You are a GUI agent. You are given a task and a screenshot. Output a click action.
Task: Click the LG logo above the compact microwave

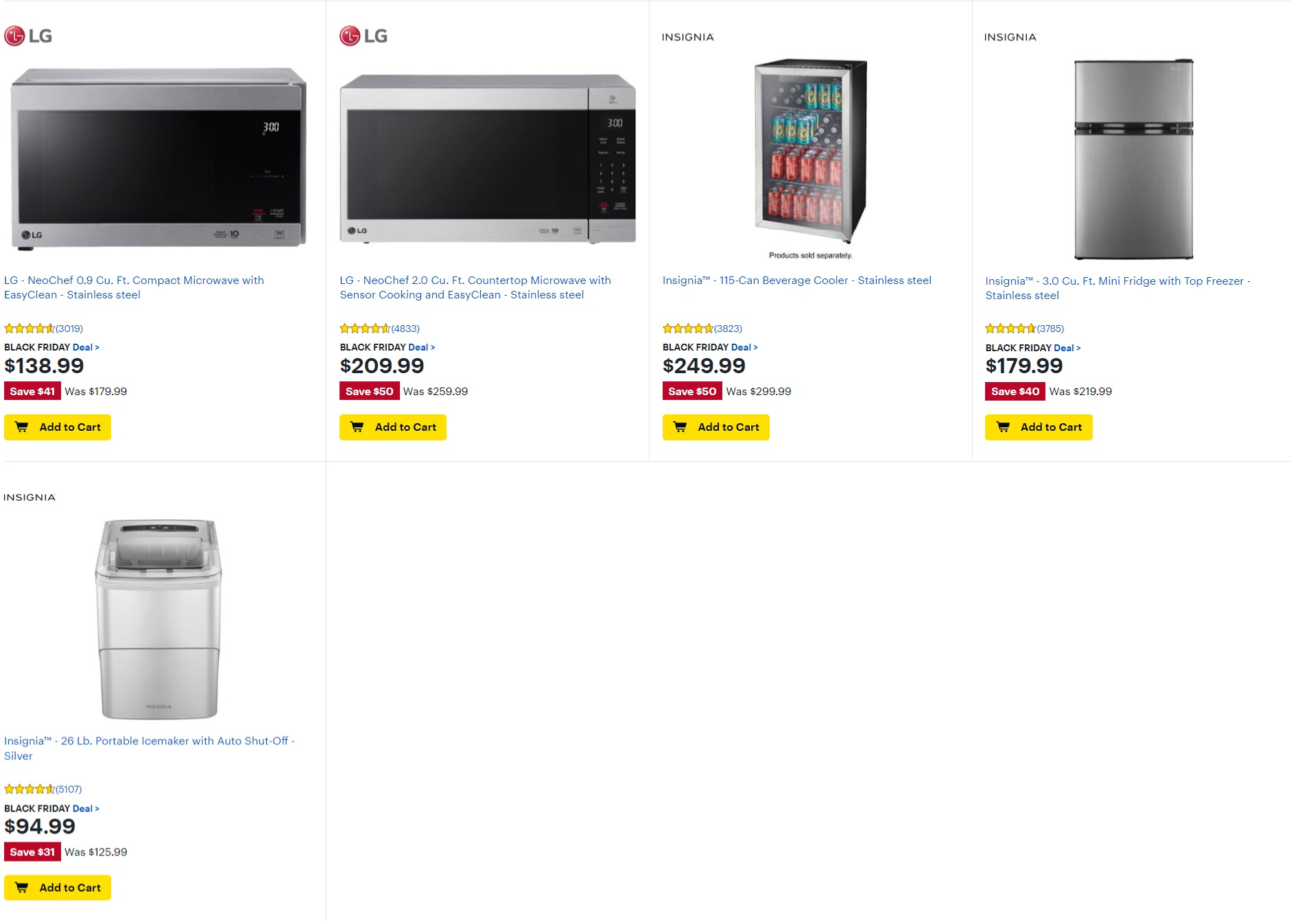pos(28,36)
